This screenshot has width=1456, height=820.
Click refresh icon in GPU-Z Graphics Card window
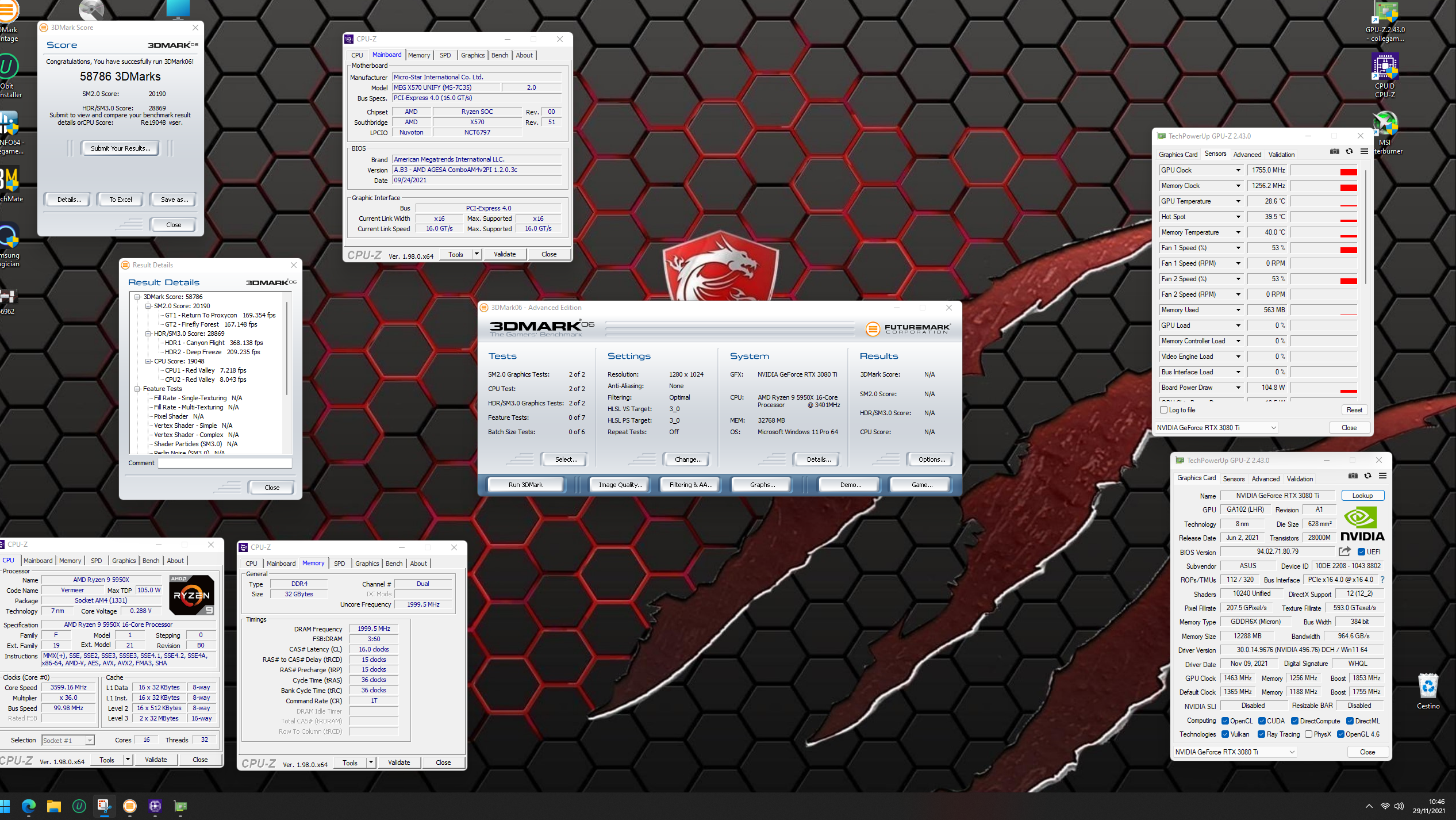[x=1367, y=476]
